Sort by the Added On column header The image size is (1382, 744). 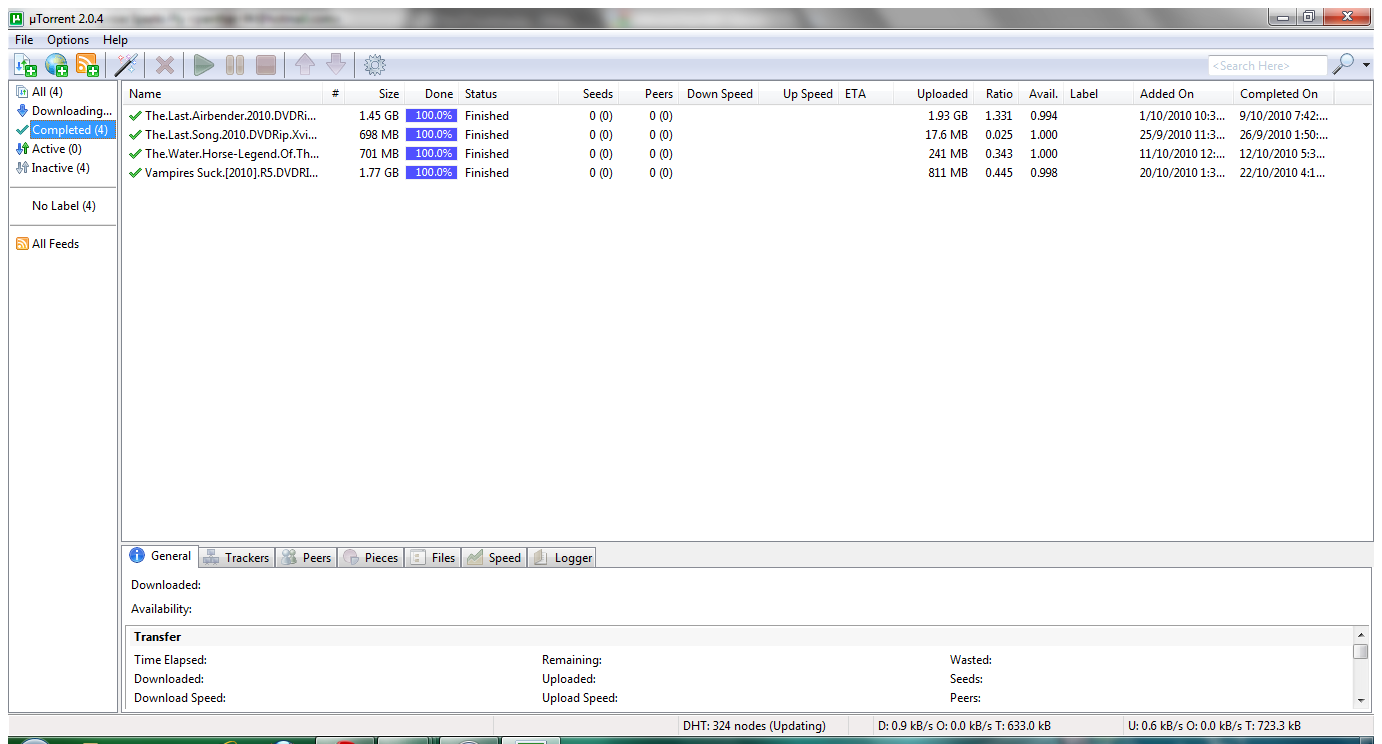pos(1183,94)
